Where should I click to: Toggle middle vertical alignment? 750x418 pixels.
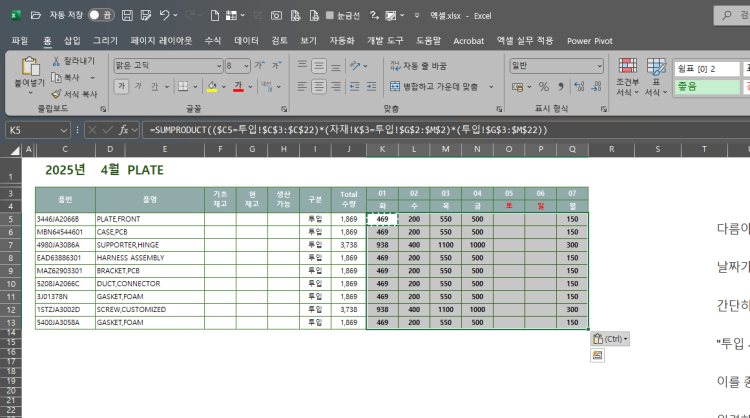[x=319, y=66]
